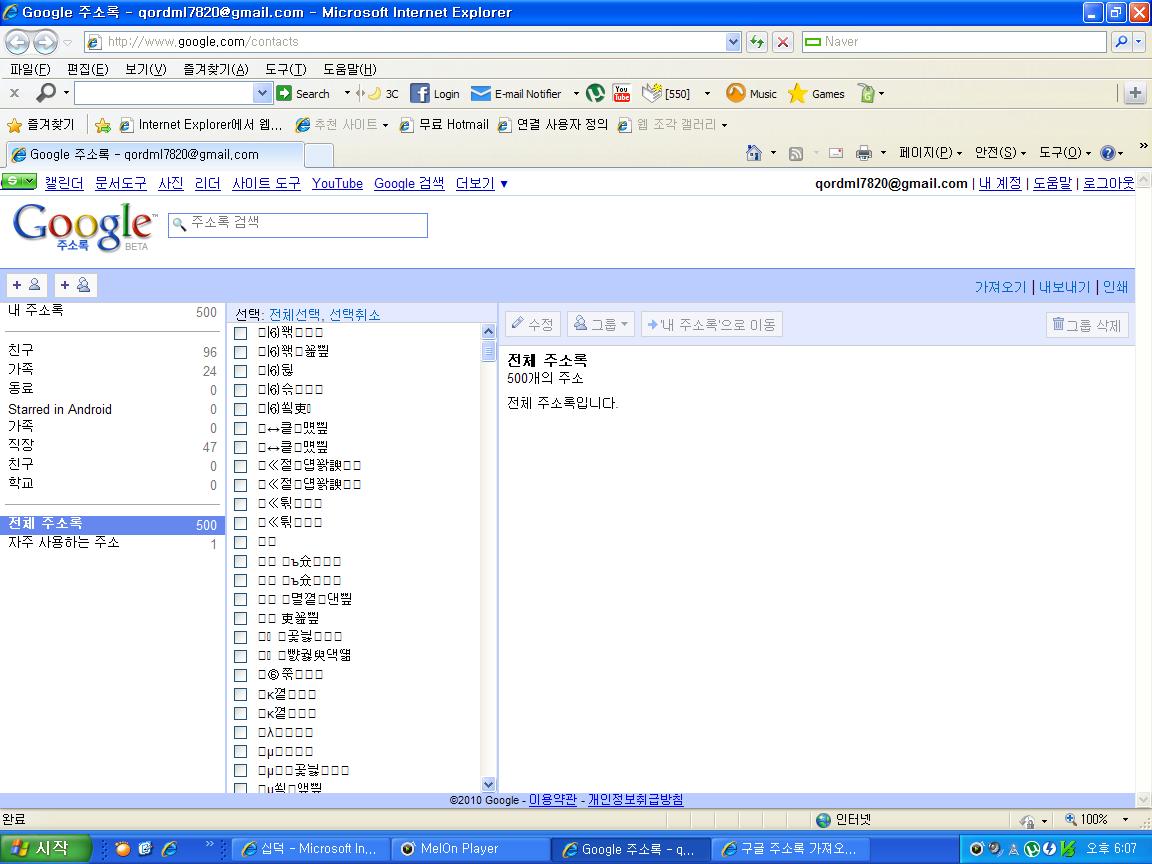This screenshot has width=1152, height=864.
Task: Click the 가져오기 import link
Action: (1000, 287)
